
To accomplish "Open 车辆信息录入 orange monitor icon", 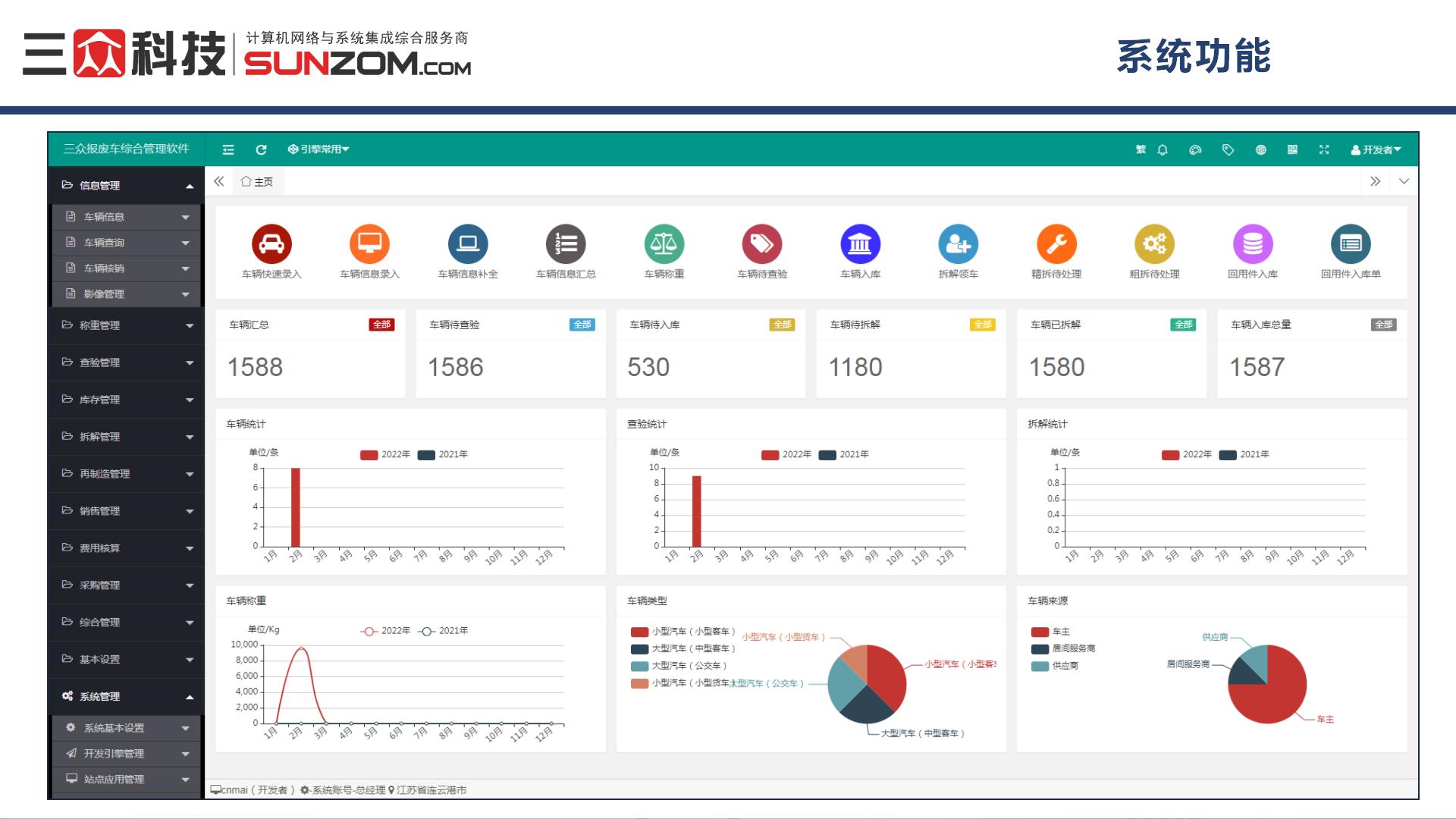I will [369, 243].
